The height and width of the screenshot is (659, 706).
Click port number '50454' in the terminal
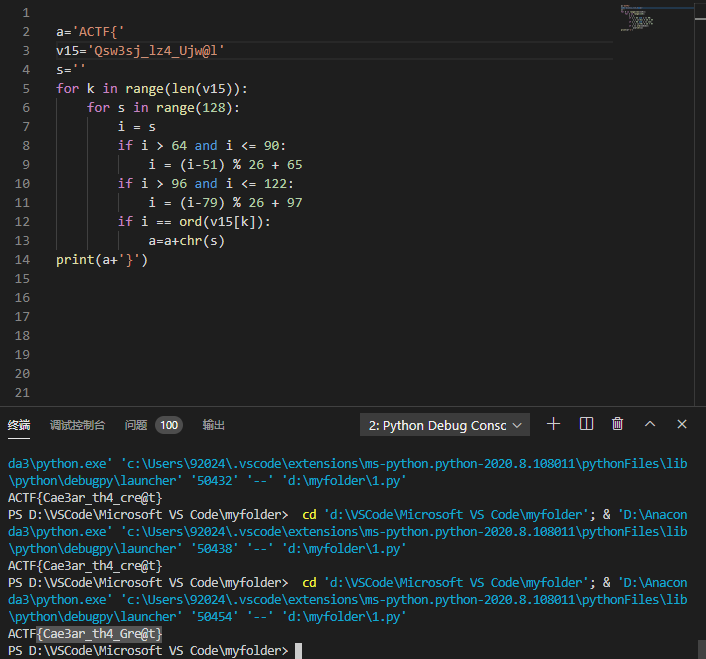pos(215,617)
